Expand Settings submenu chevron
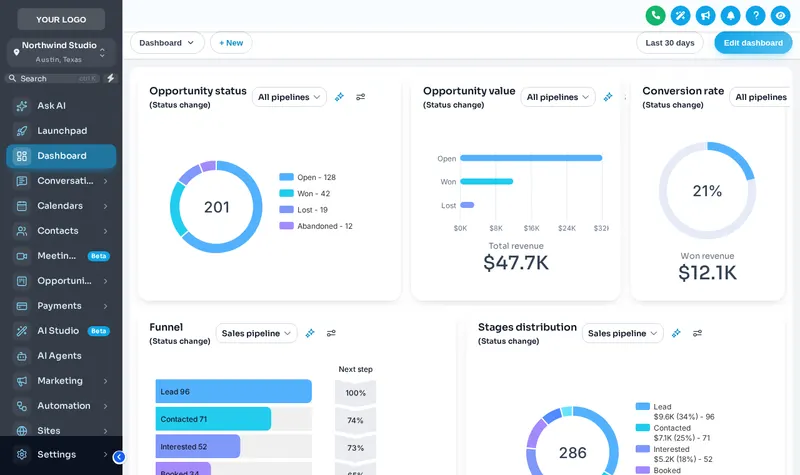Viewport: 800px width, 475px height. coord(106,454)
